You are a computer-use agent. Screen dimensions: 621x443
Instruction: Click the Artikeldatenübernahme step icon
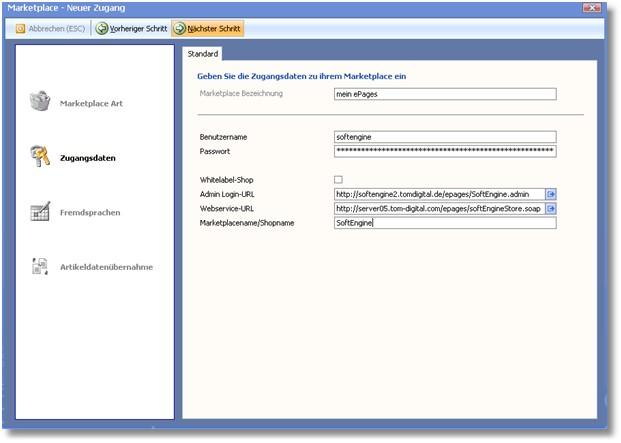point(40,267)
